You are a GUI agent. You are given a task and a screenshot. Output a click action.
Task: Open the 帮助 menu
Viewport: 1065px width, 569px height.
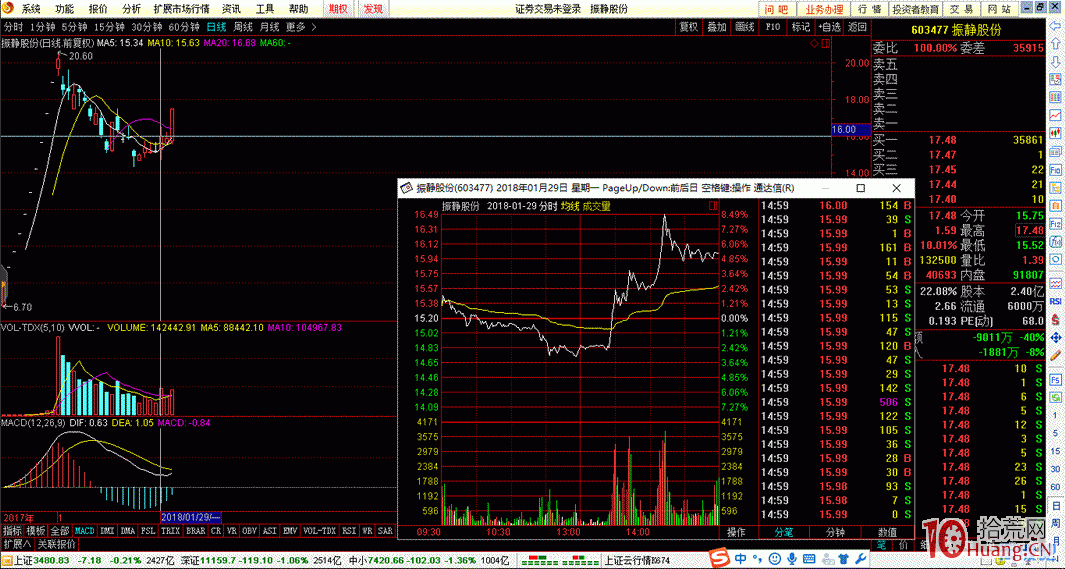[x=298, y=9]
